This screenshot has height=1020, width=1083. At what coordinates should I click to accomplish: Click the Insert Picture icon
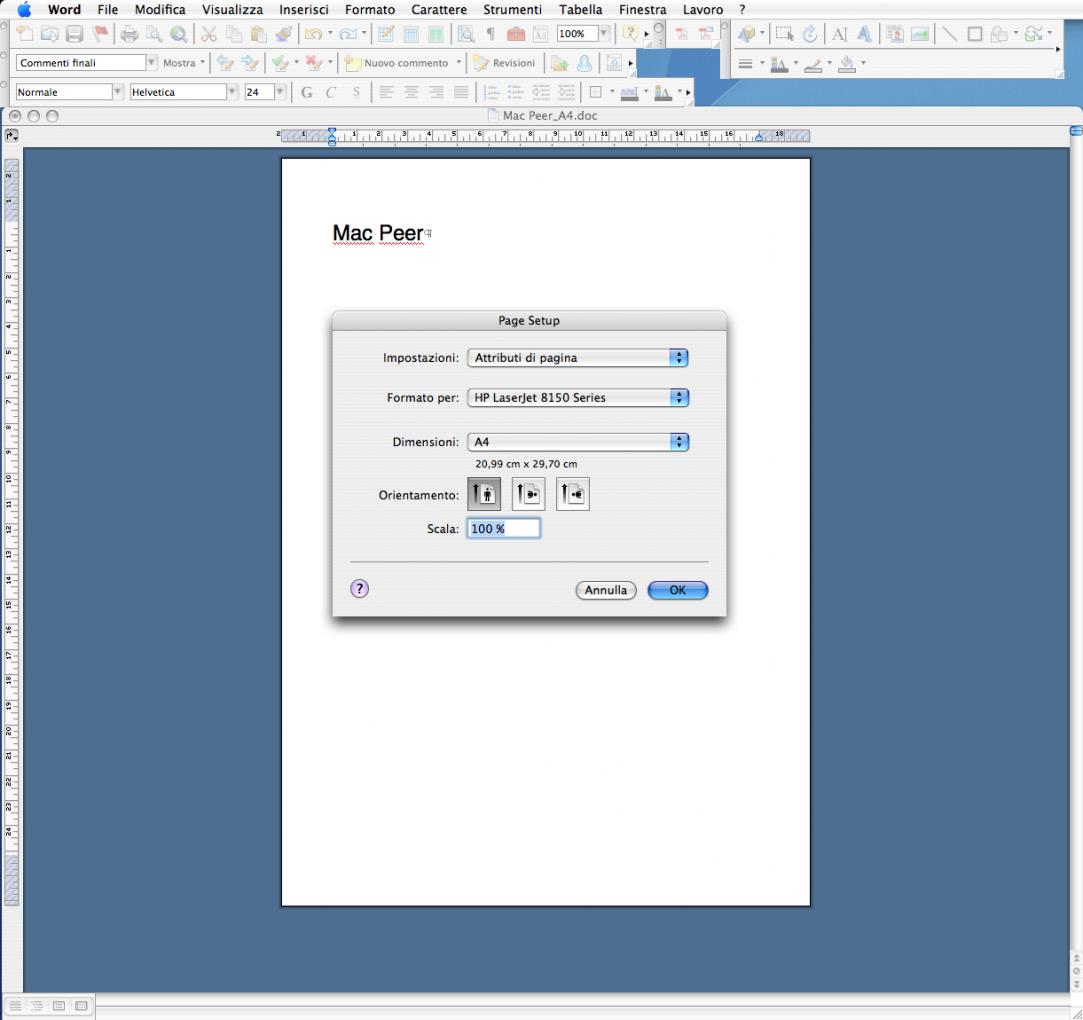pos(919,34)
